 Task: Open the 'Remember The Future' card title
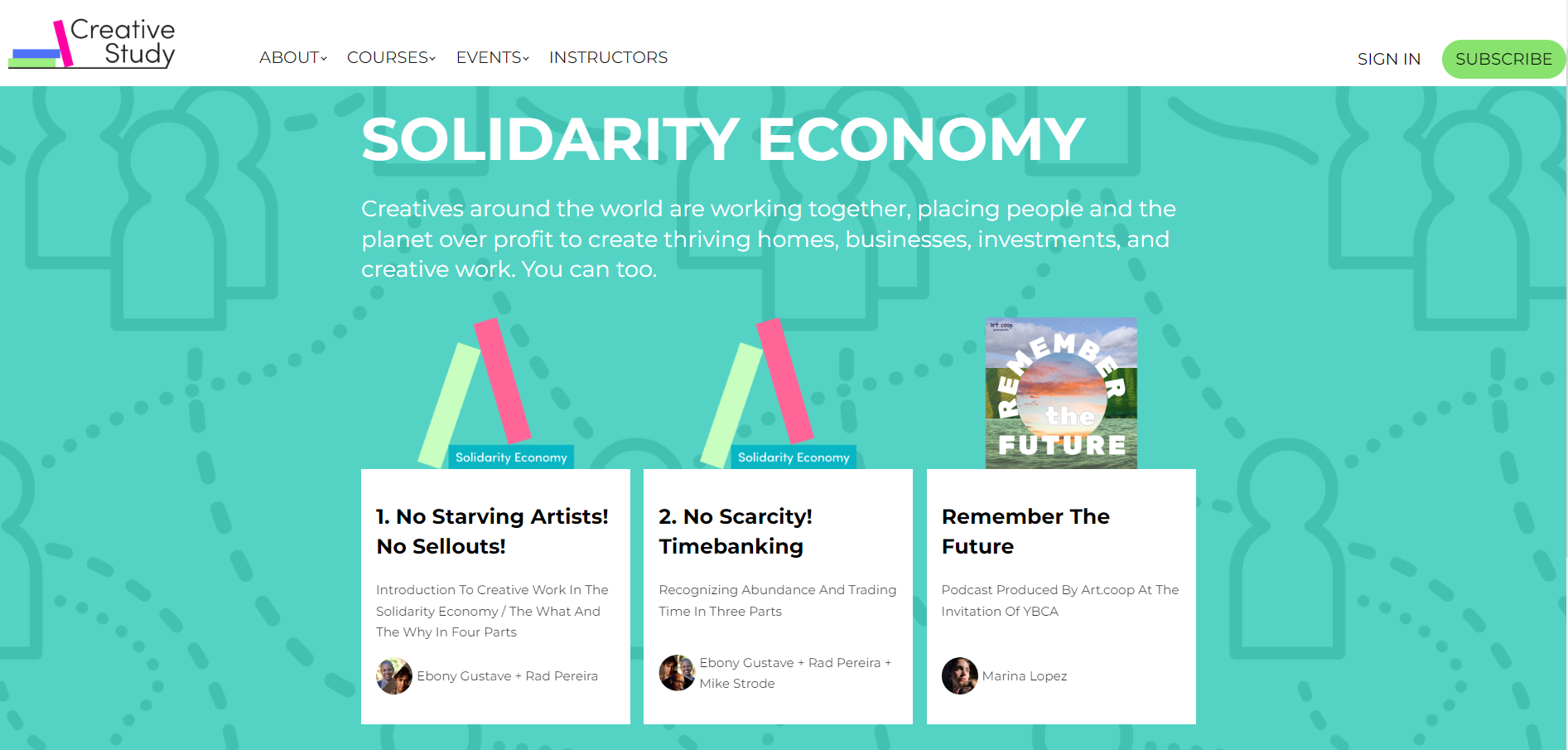[x=1025, y=531]
